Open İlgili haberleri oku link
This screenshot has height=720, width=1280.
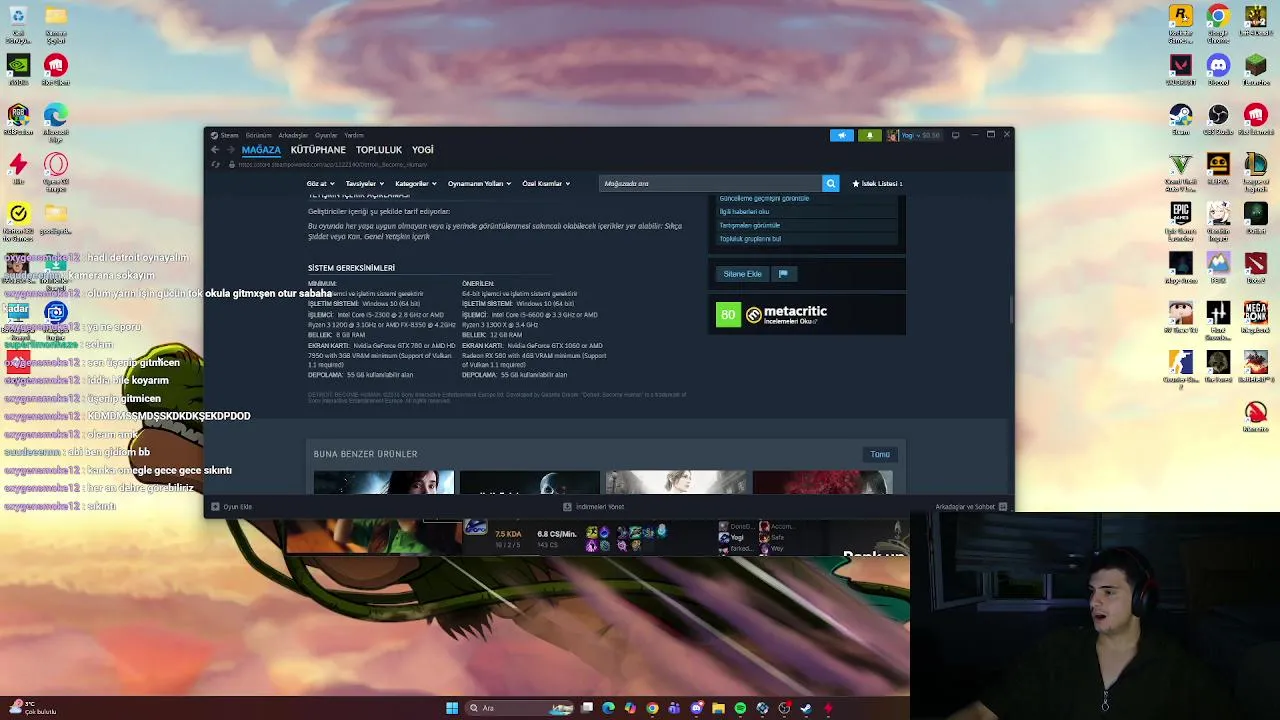pos(744,212)
